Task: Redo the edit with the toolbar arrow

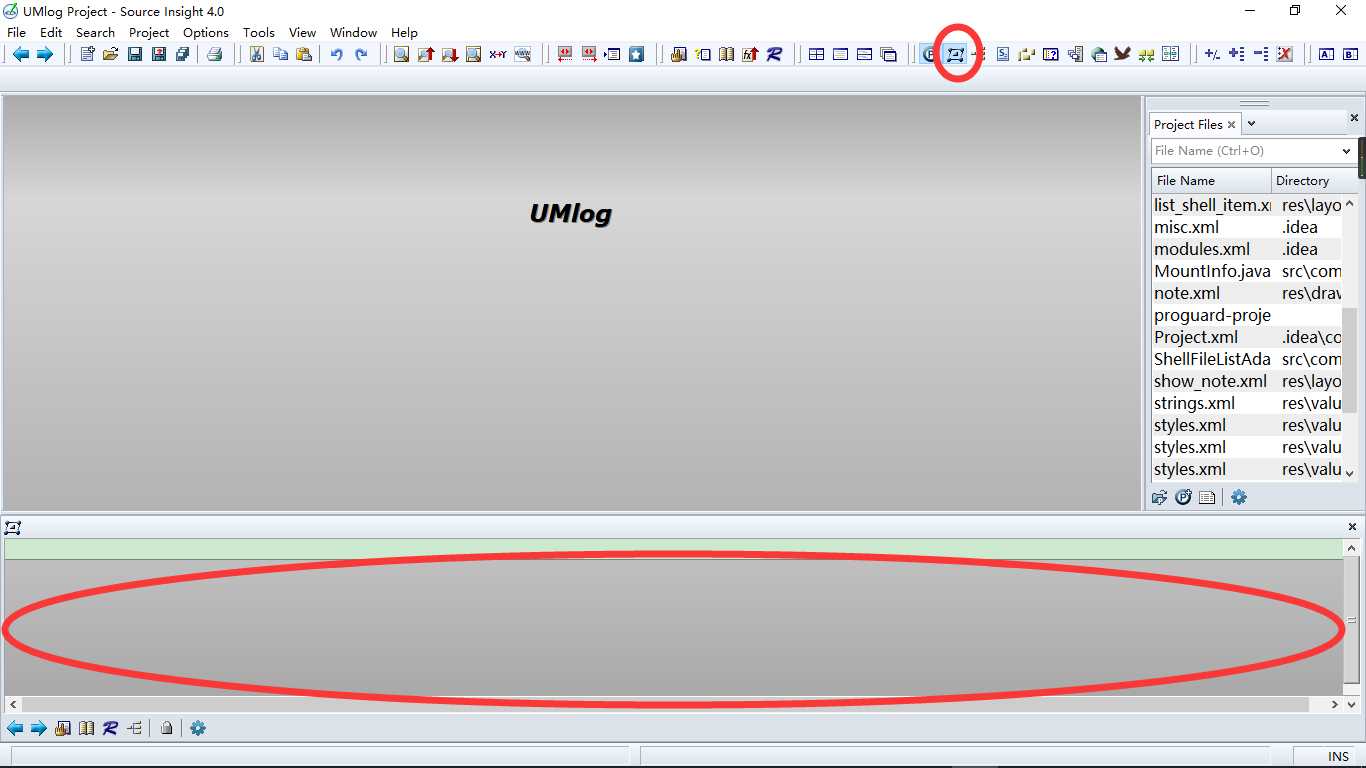Action: 361,54
